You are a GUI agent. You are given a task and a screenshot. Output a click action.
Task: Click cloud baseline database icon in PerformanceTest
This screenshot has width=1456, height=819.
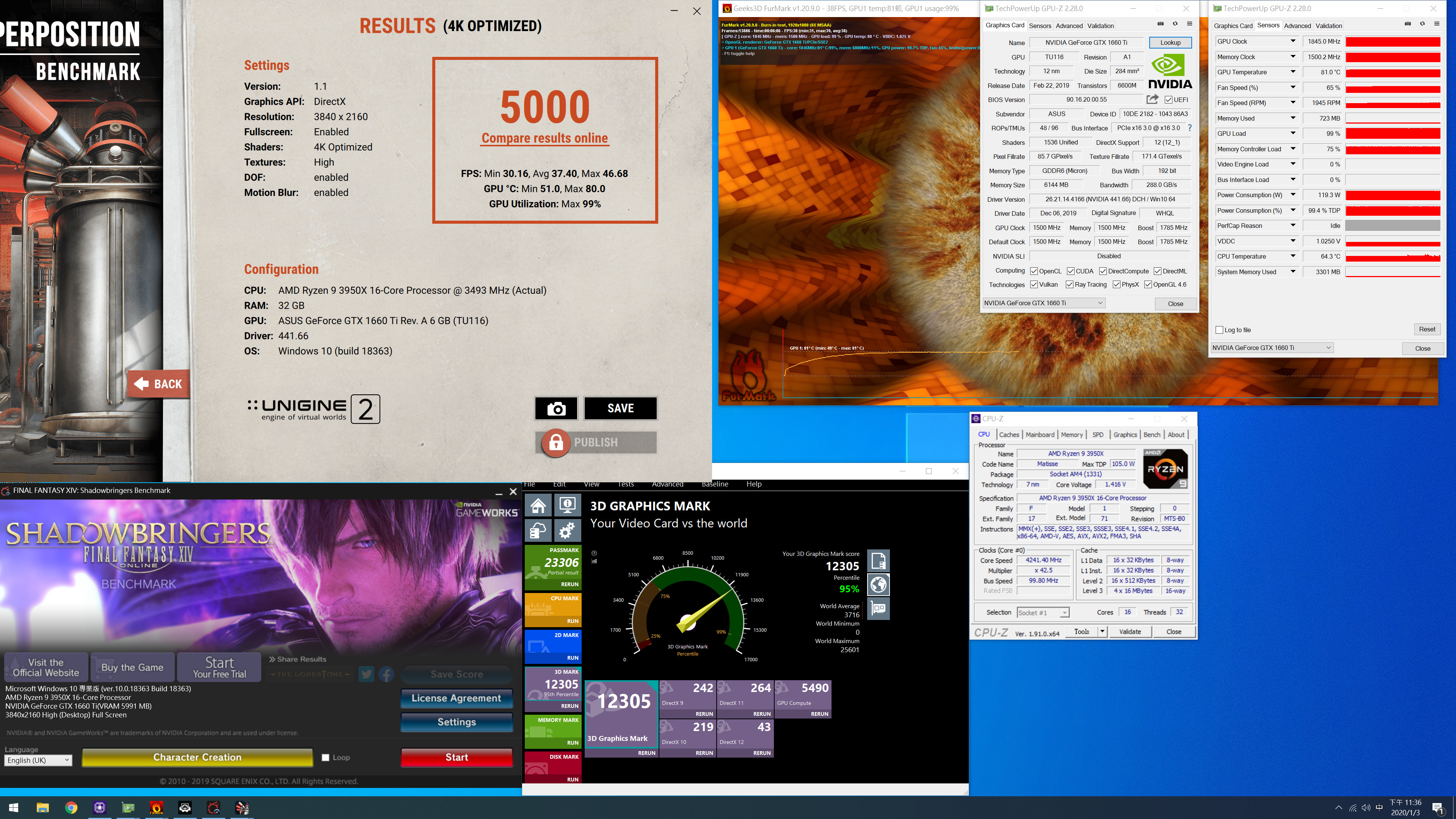coord(538,531)
